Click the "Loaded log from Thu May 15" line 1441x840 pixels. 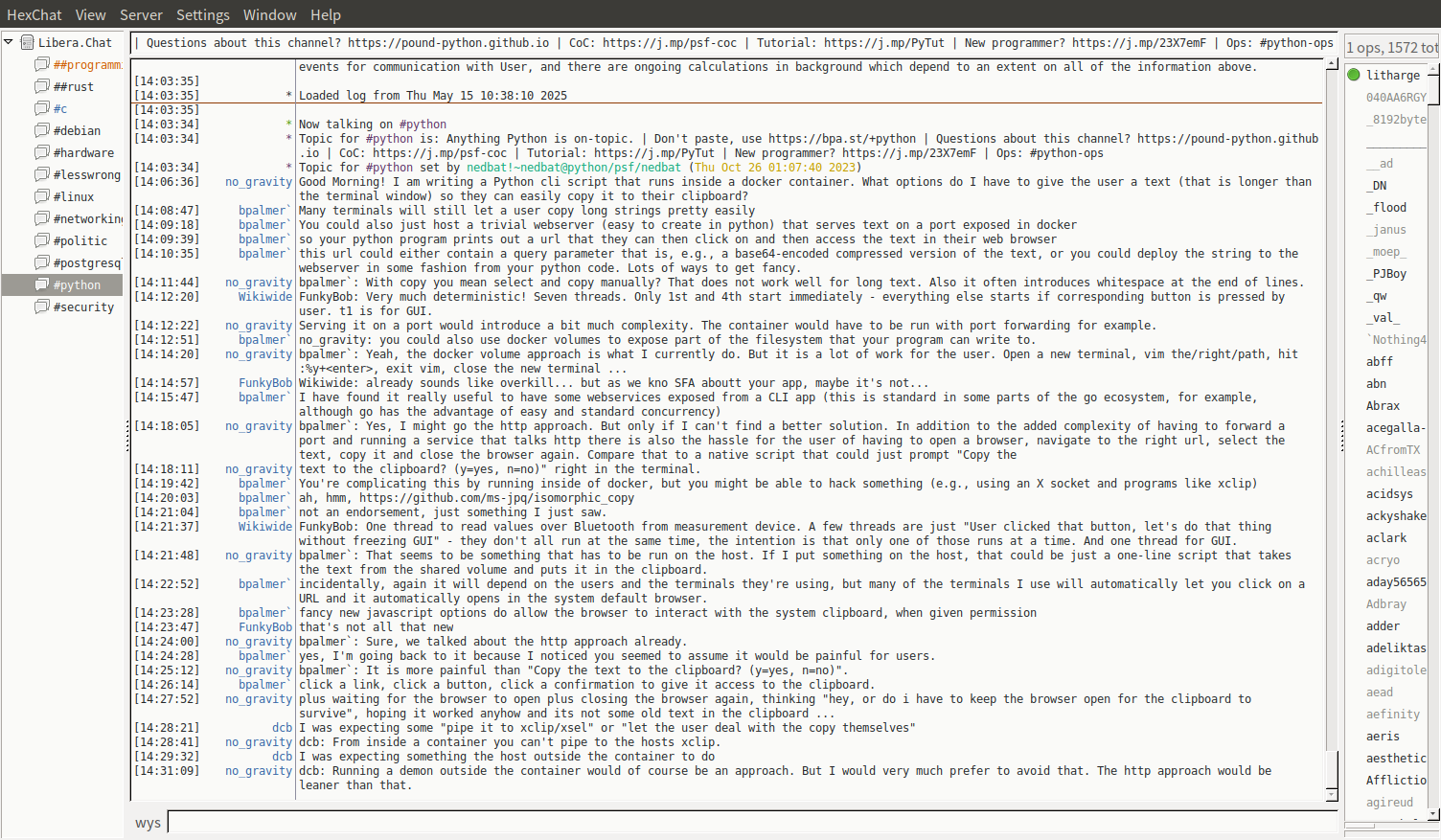pyautogui.click(x=433, y=95)
